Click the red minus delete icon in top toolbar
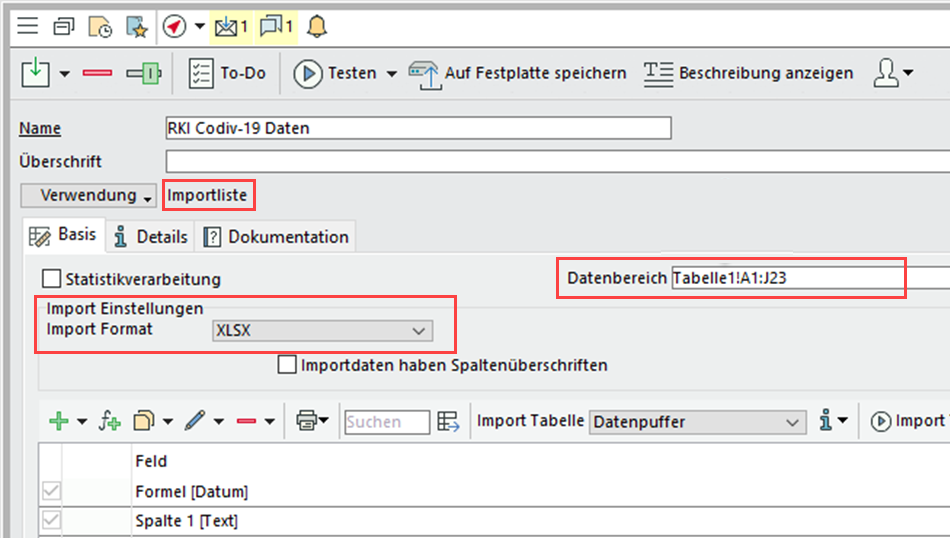Screen dimensions: 950x538 [x=97, y=74]
